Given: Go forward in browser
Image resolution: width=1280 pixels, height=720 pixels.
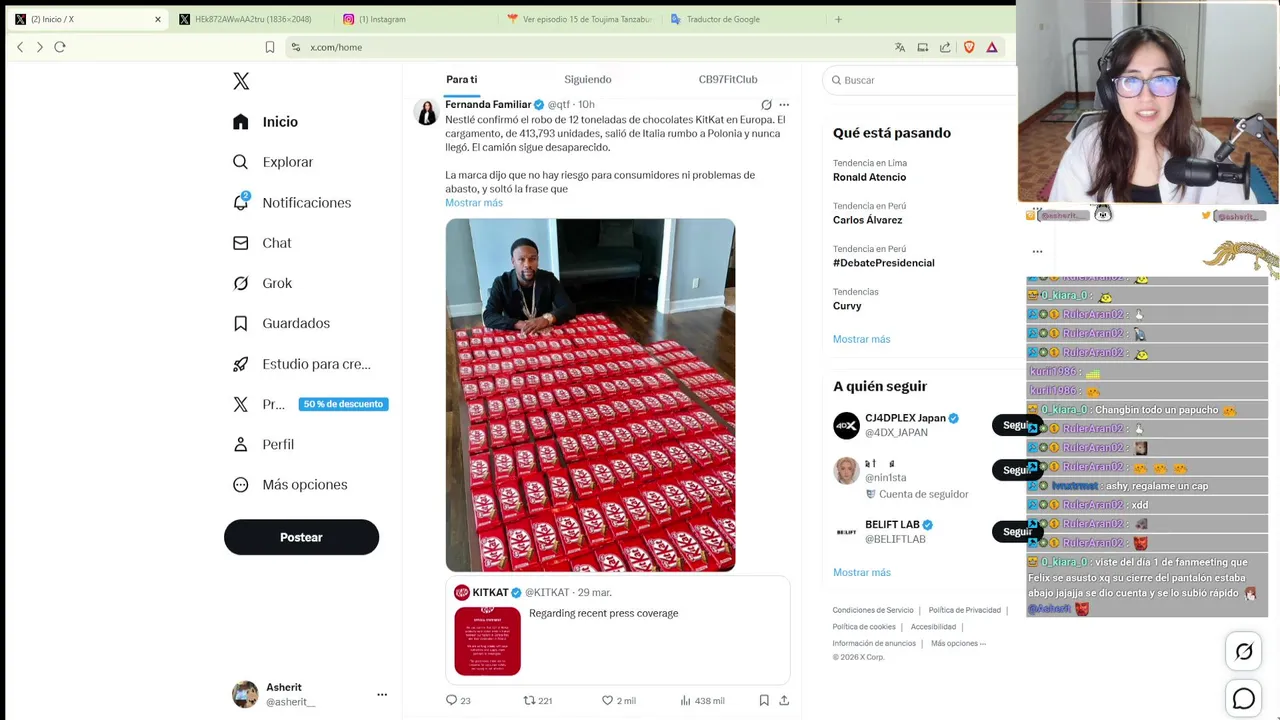Looking at the screenshot, I should click(39, 47).
